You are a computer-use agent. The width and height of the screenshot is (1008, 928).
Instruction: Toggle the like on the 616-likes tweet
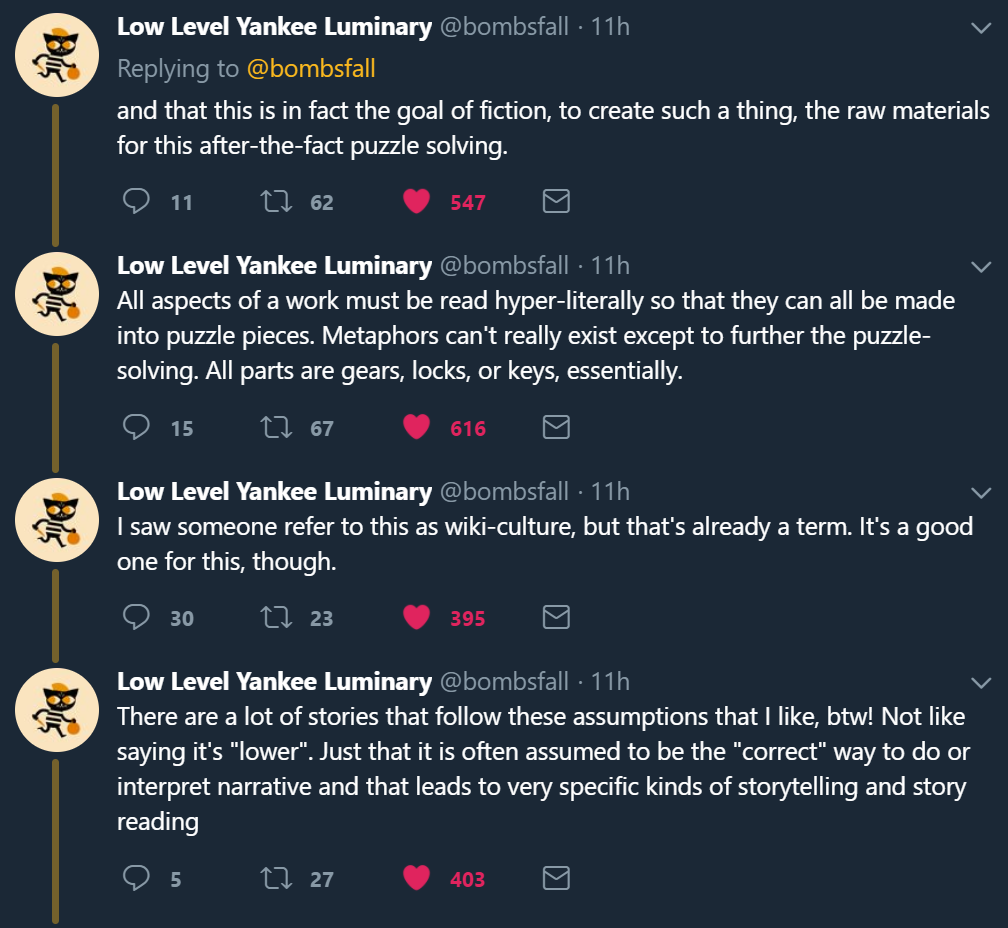(x=416, y=428)
